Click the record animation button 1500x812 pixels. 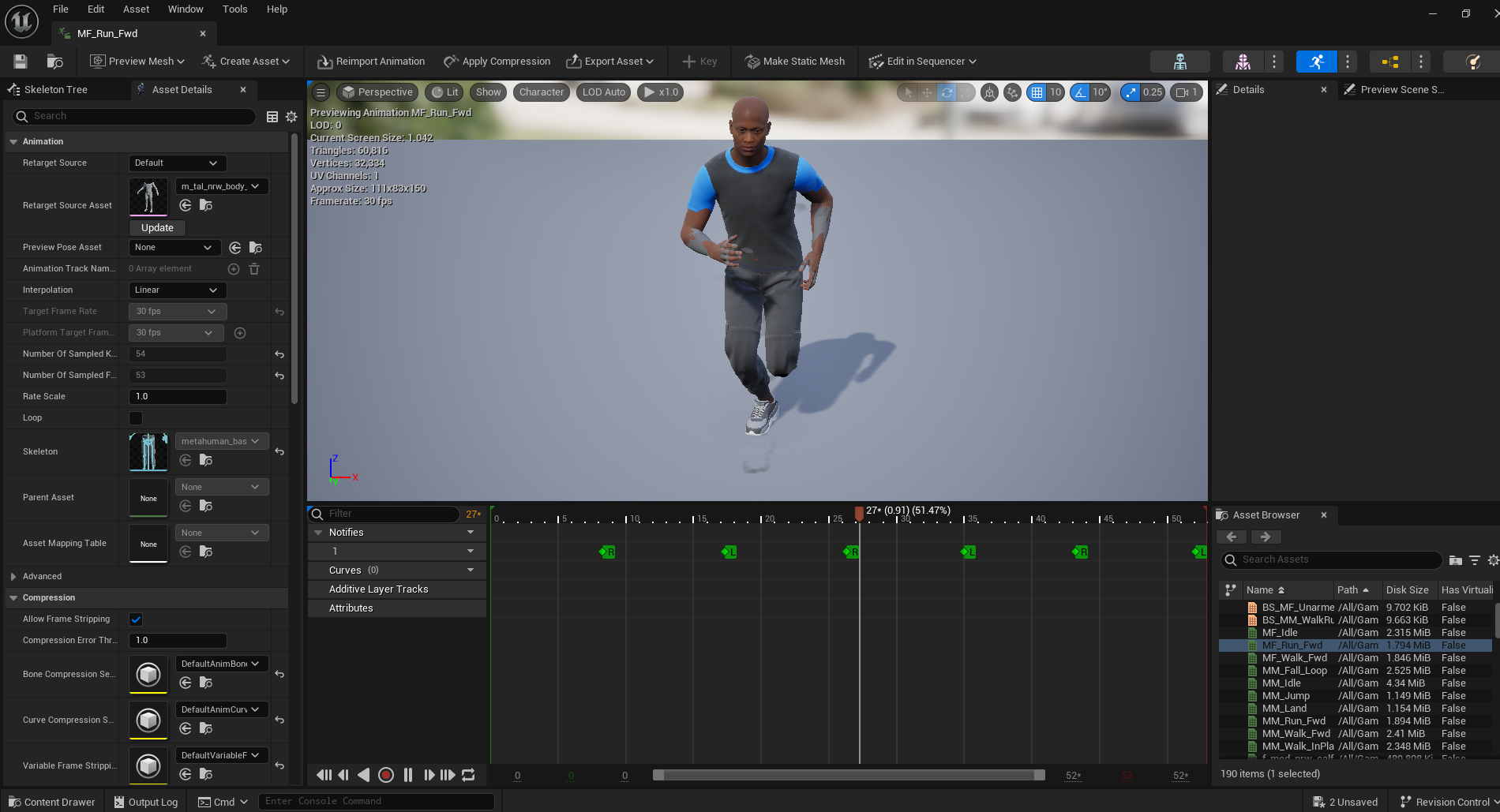[386, 775]
